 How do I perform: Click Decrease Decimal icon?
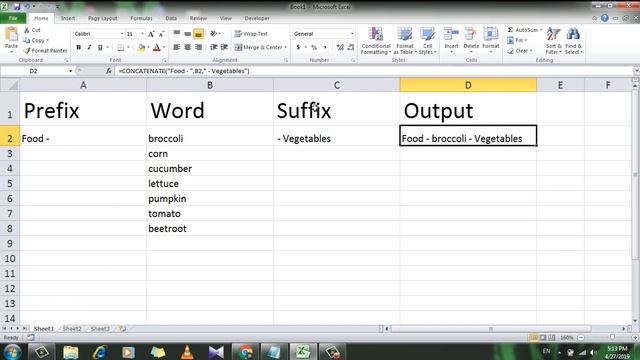click(x=351, y=47)
